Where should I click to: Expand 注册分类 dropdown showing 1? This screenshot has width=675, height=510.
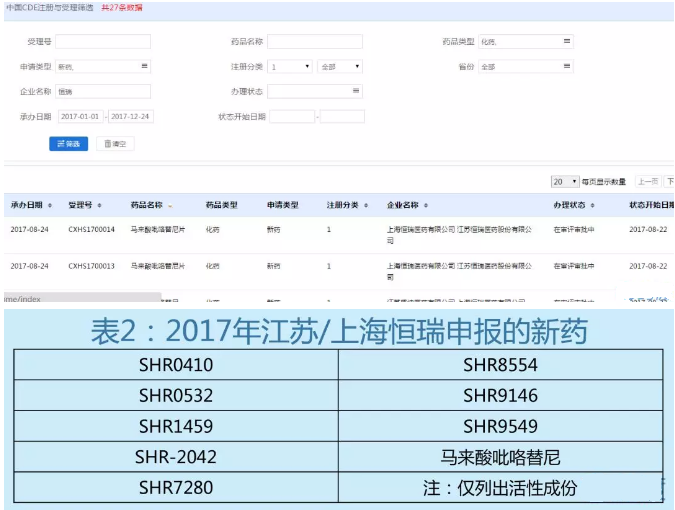tap(290, 67)
